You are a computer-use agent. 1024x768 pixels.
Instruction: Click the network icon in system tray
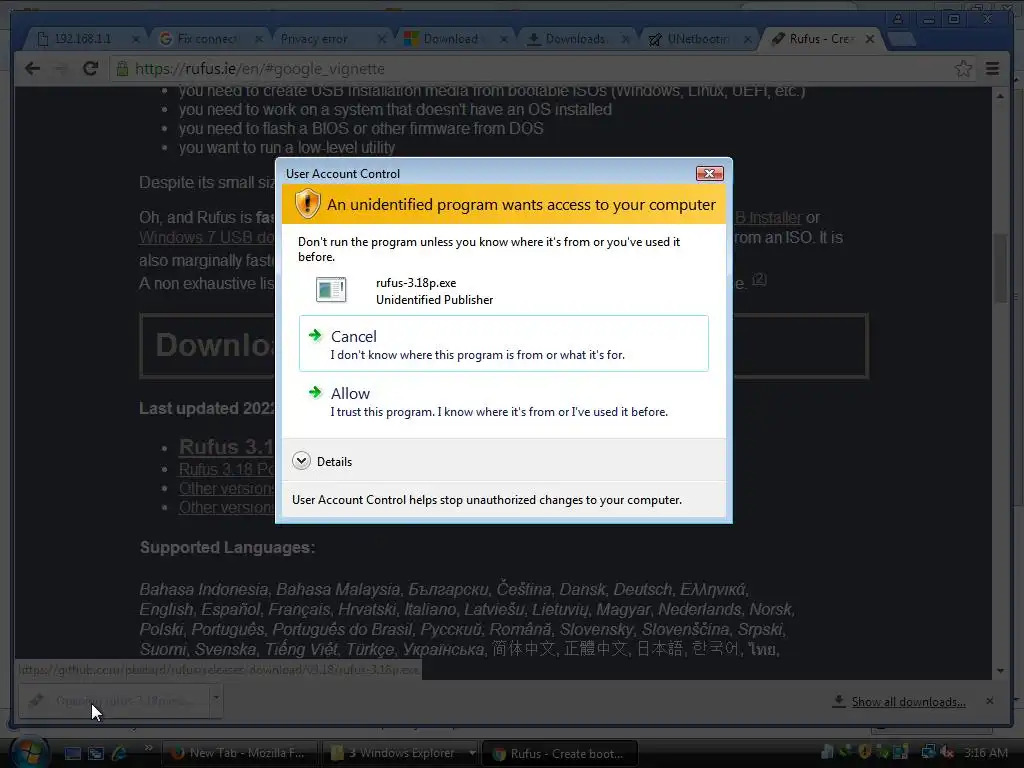coord(928,753)
